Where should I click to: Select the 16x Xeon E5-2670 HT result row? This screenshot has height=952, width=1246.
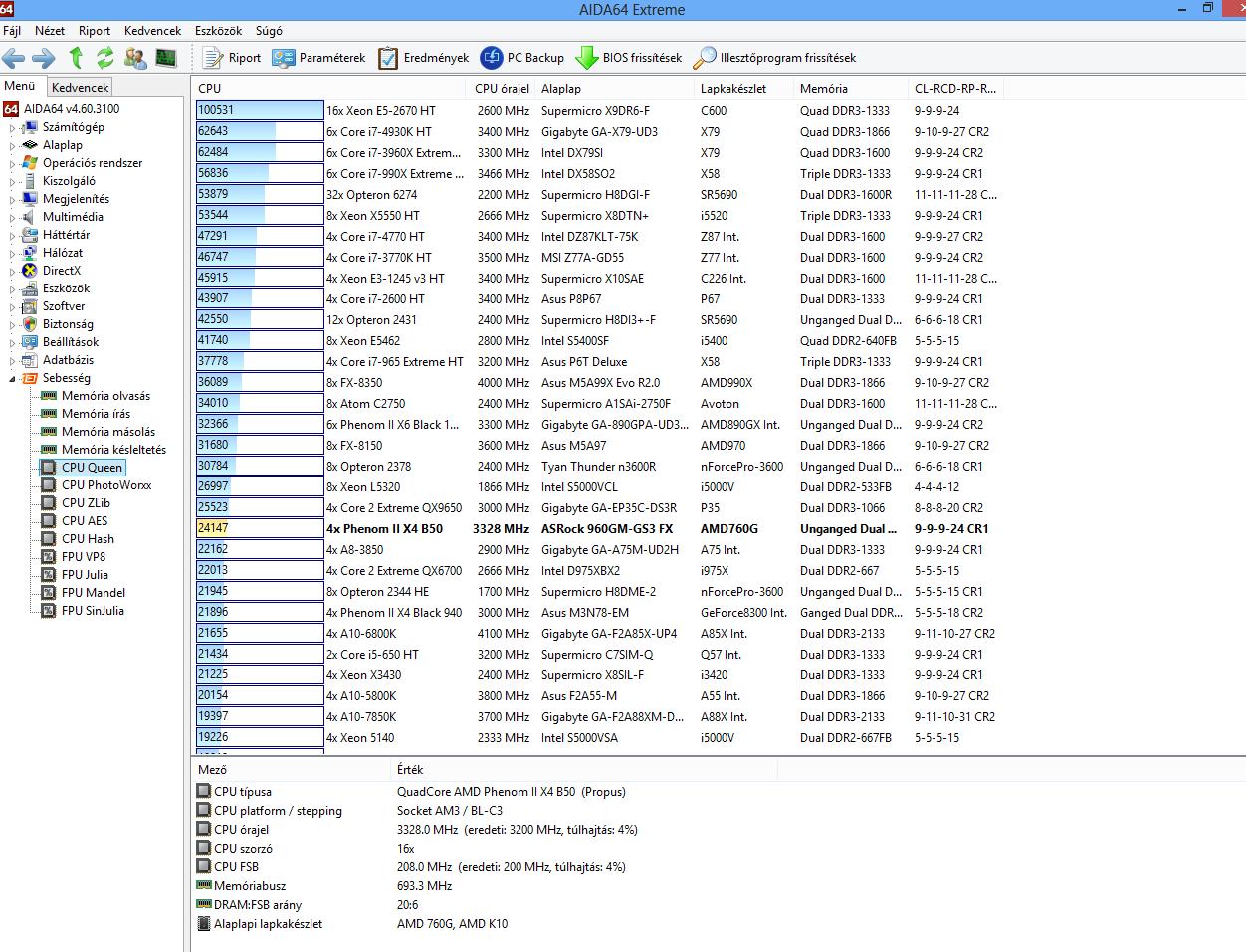pos(597,111)
